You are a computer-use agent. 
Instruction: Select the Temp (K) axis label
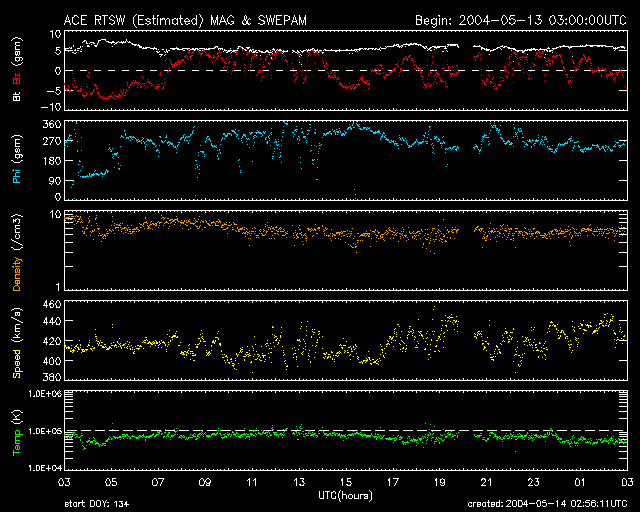tap(17, 430)
